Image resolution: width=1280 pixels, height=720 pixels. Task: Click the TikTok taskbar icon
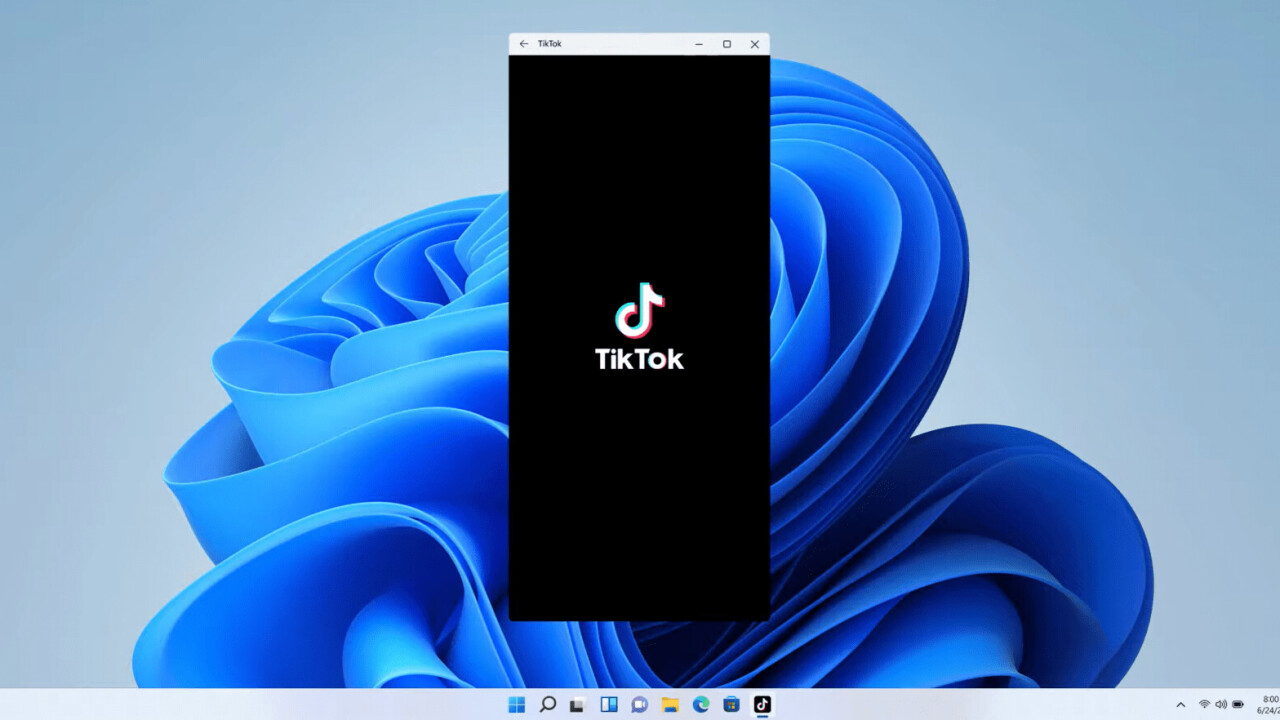762,705
